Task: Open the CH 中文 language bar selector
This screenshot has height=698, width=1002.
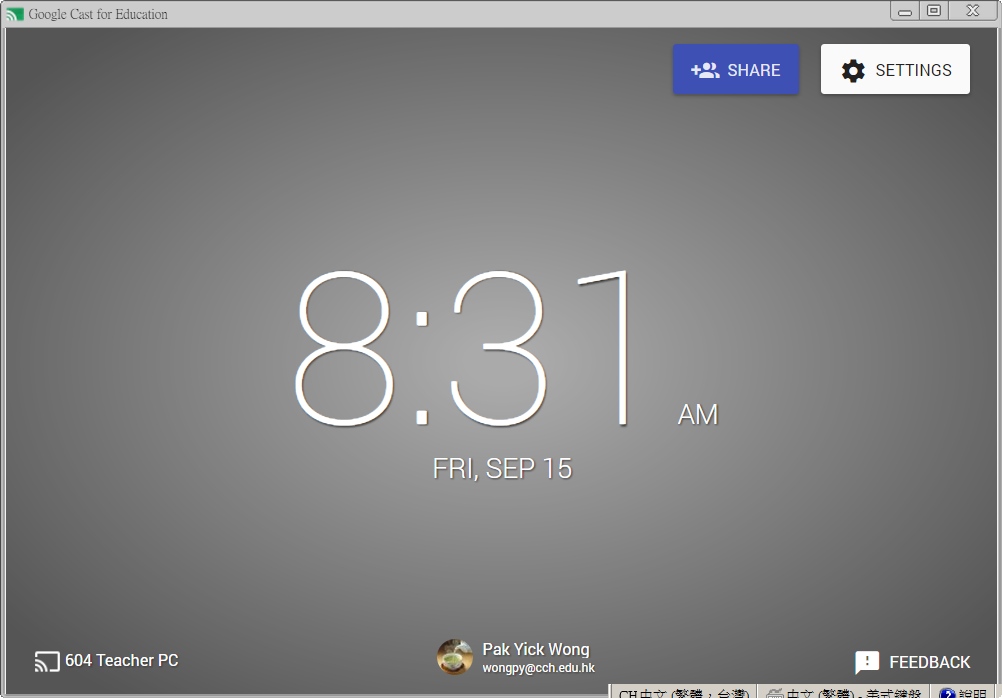Action: point(682,692)
